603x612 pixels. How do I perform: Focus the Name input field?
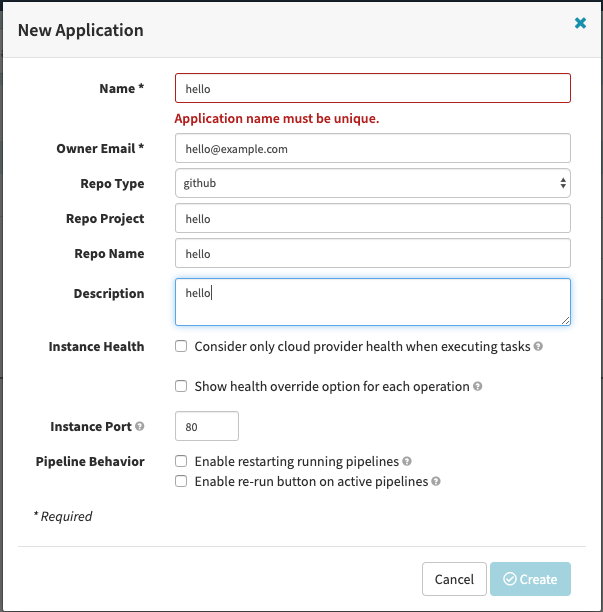tap(373, 88)
